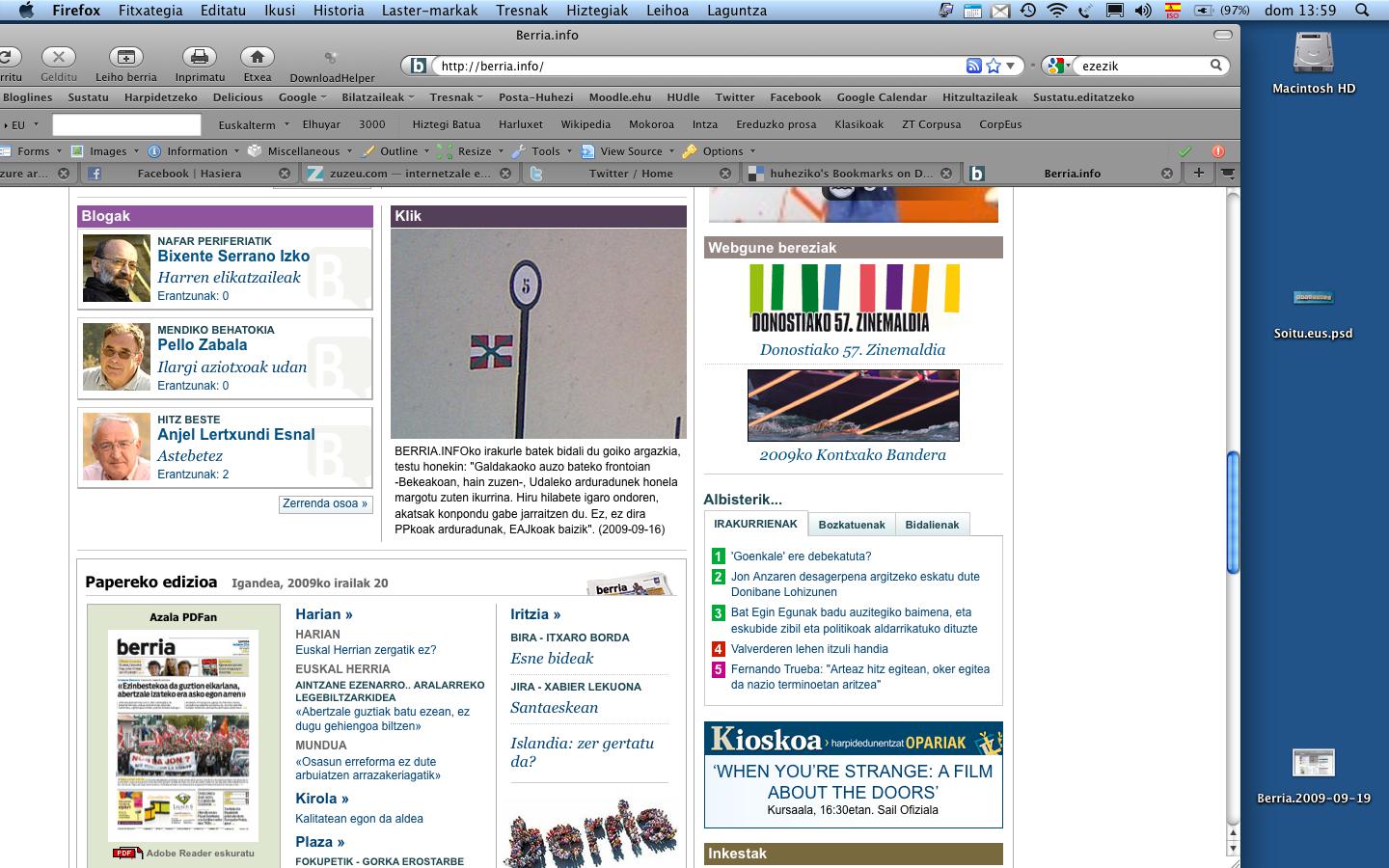Show the list of all tabs
The image size is (1389, 868).
tap(1228, 174)
